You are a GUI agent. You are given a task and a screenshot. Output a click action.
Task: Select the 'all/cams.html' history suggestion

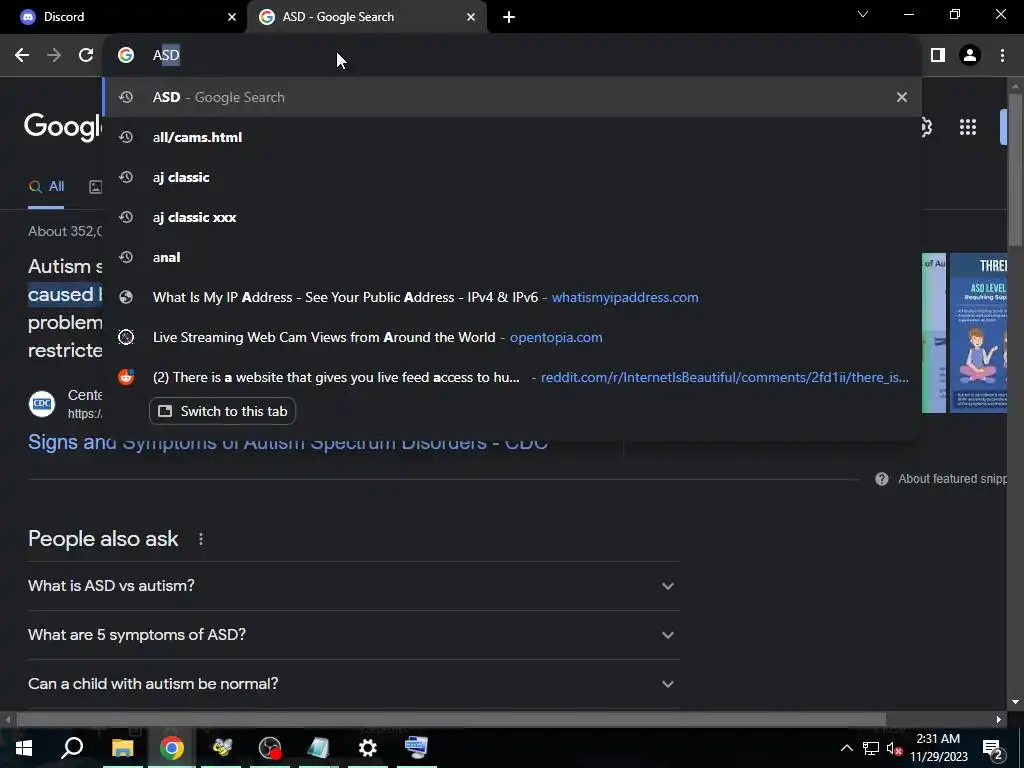[x=512, y=137]
